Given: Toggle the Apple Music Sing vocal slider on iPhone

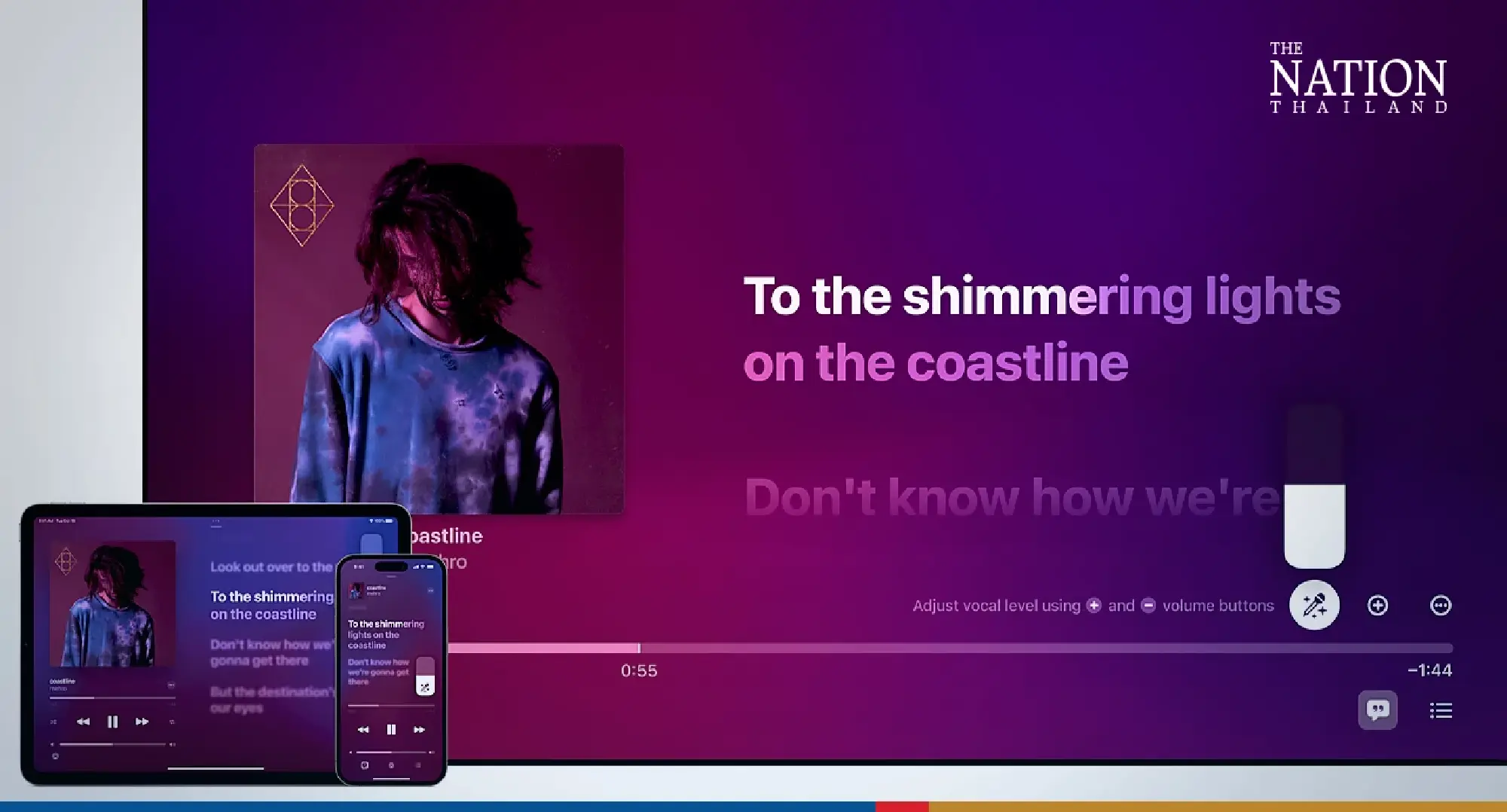Looking at the screenshot, I should pyautogui.click(x=426, y=675).
